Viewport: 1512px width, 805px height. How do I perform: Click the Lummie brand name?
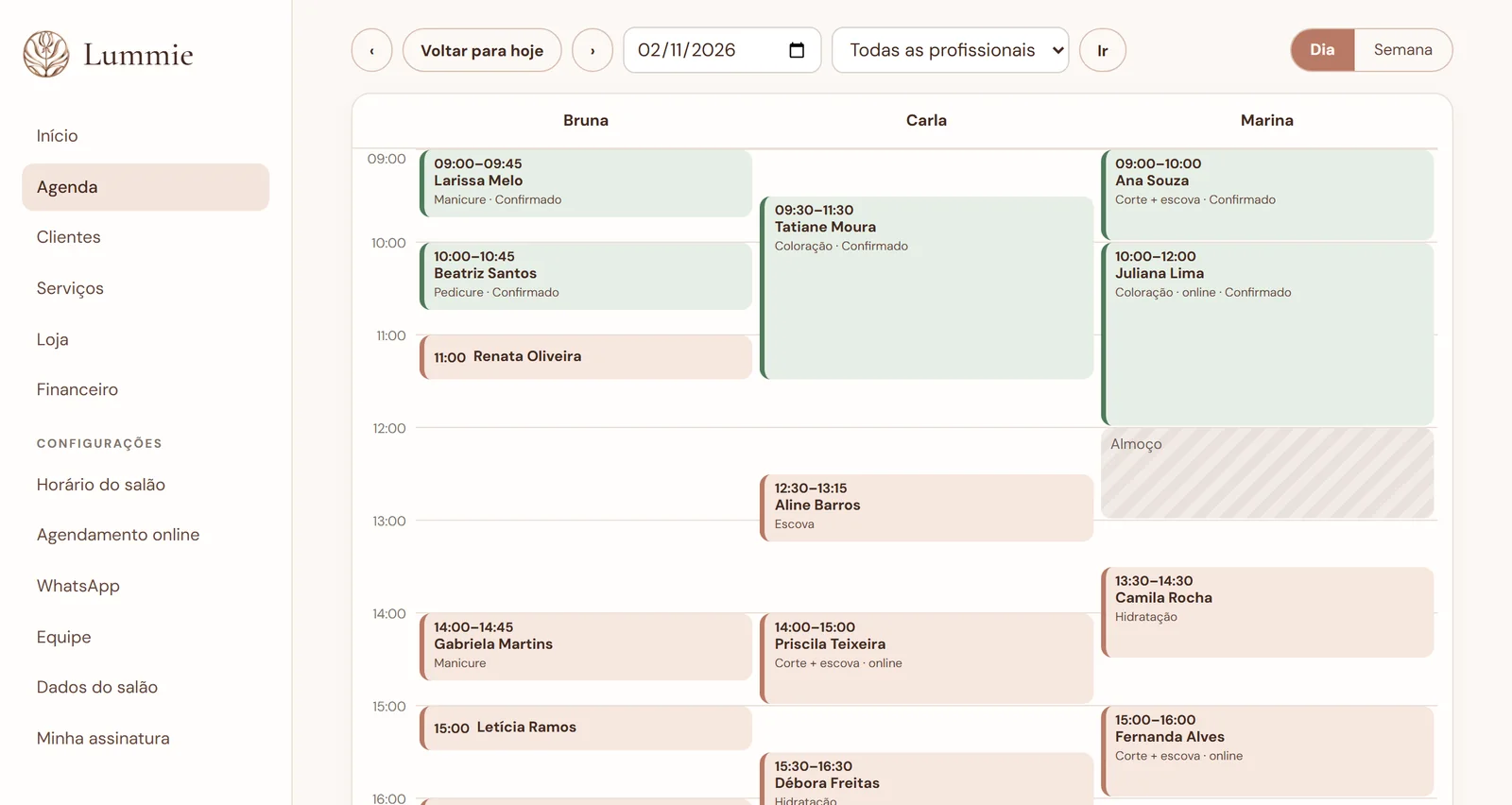(x=138, y=55)
